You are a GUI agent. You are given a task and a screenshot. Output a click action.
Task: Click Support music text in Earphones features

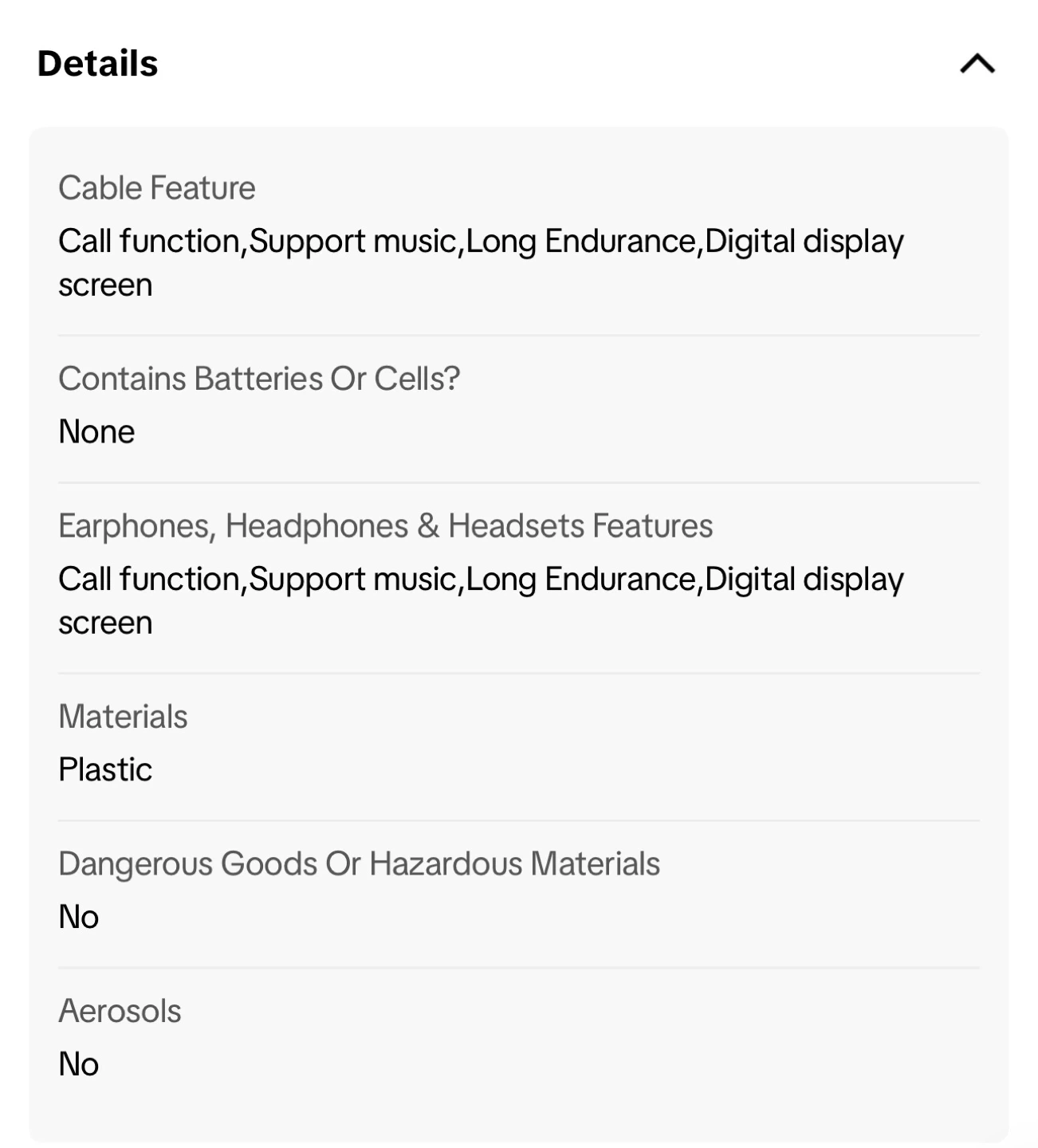352,579
